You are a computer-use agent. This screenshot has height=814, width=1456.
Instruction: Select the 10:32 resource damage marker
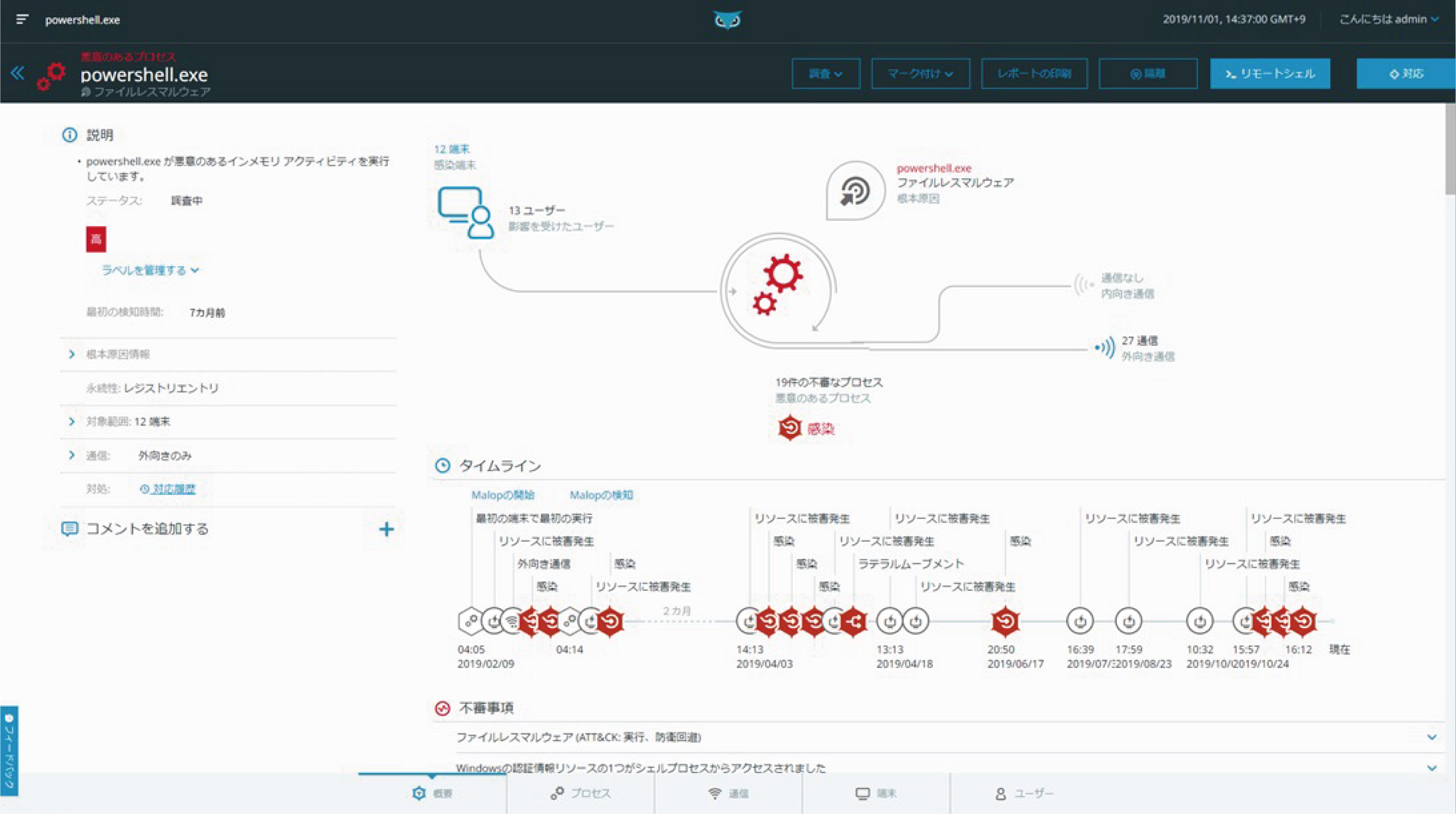(1199, 621)
